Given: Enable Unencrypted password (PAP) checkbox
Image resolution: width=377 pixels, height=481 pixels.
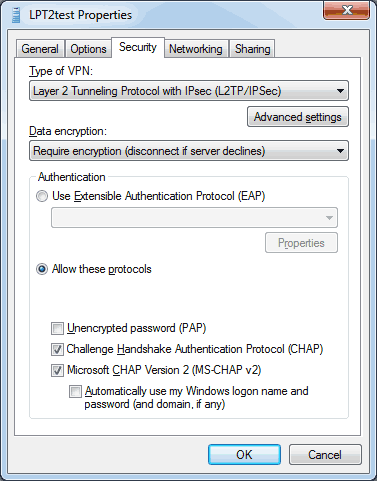Looking at the screenshot, I should [x=57, y=328].
